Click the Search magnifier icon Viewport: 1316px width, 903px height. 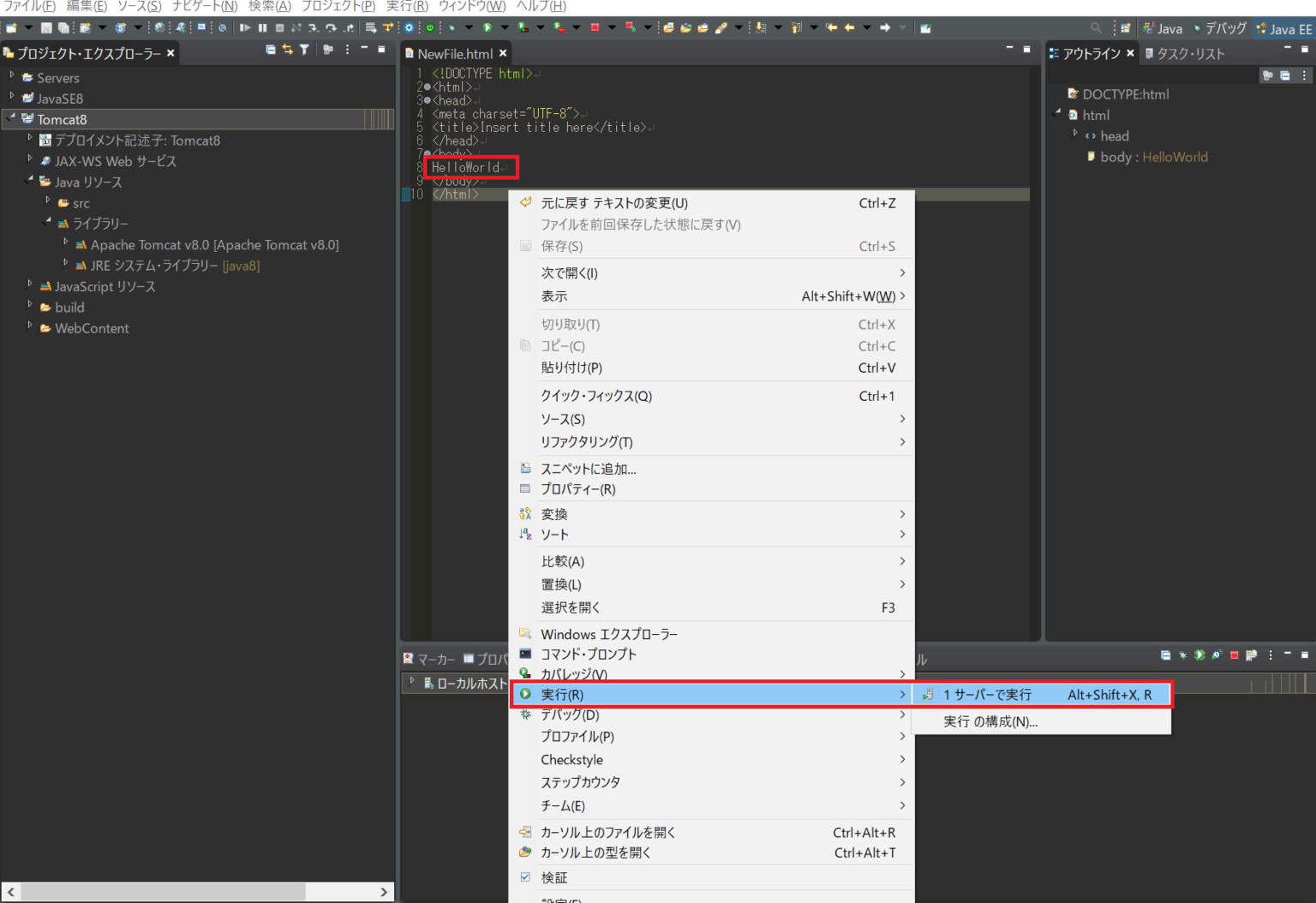click(x=1097, y=28)
